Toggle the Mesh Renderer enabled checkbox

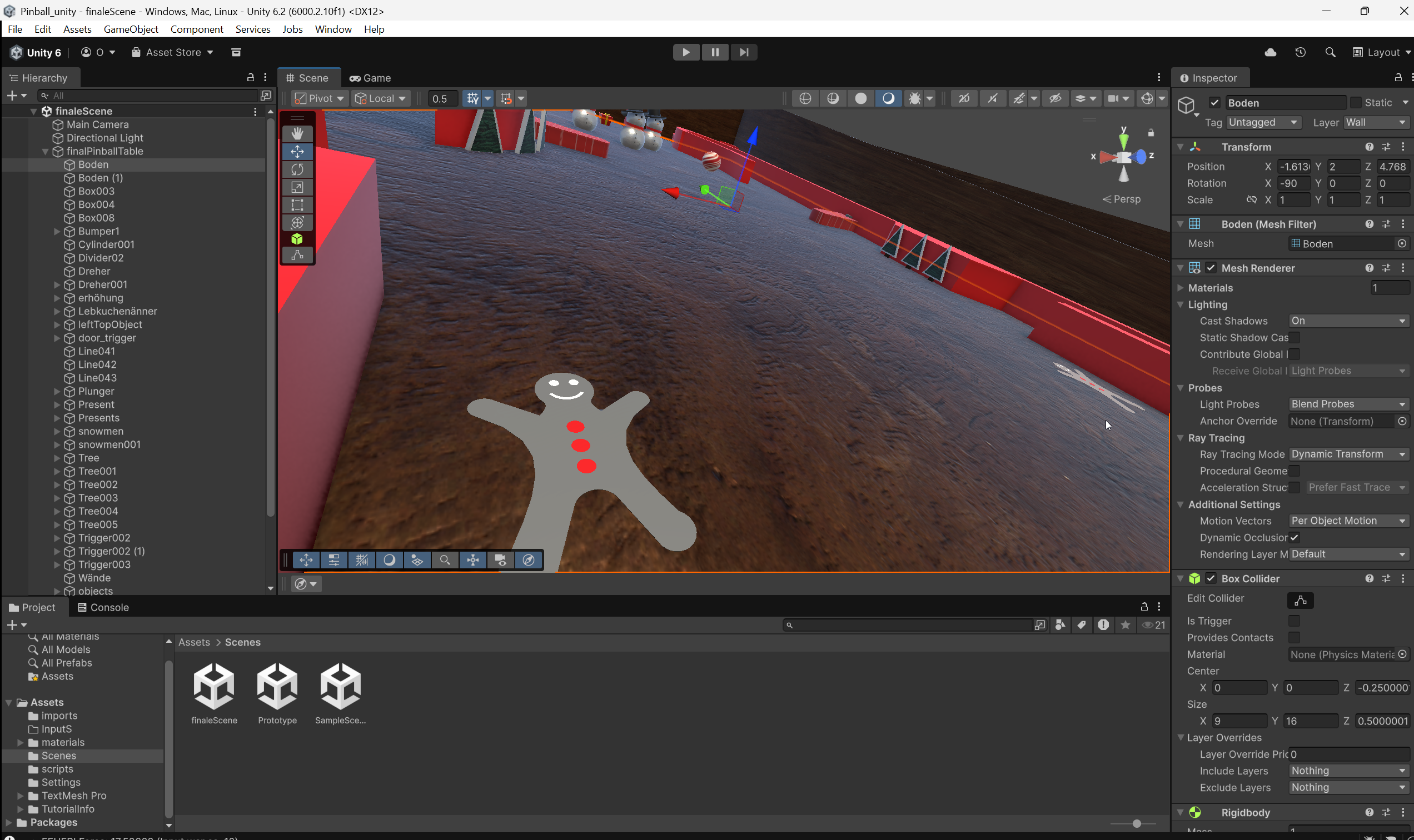(1212, 267)
